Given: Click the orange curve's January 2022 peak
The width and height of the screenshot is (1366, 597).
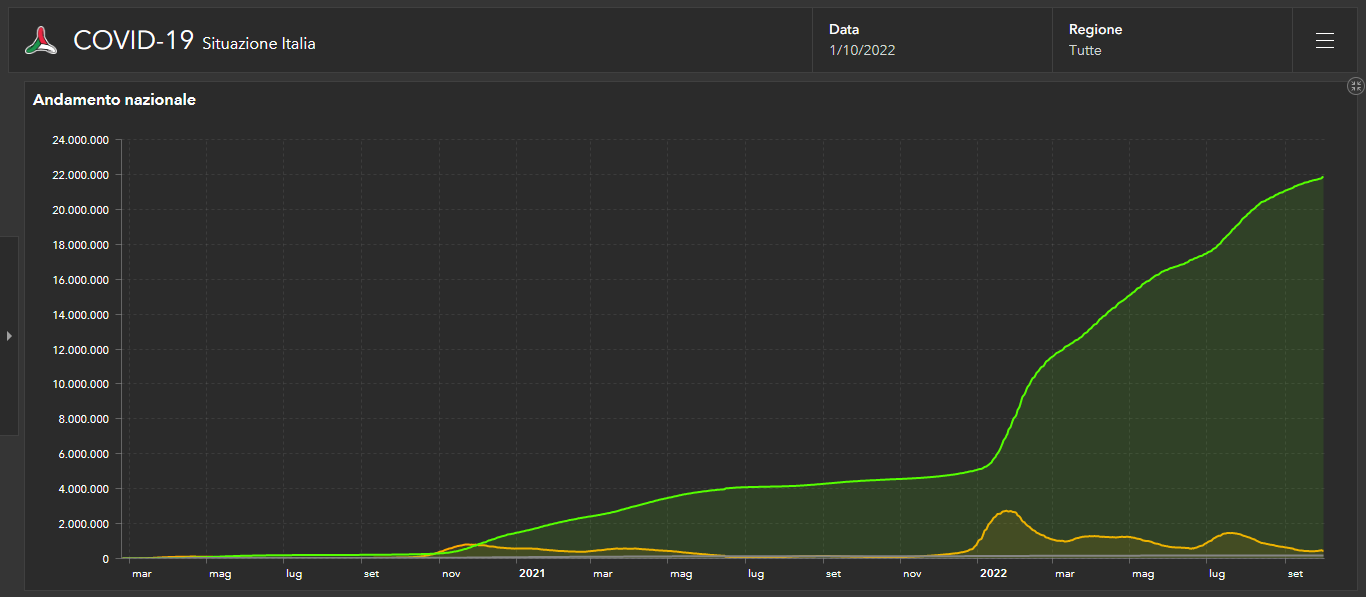Looking at the screenshot, I should [x=1008, y=511].
